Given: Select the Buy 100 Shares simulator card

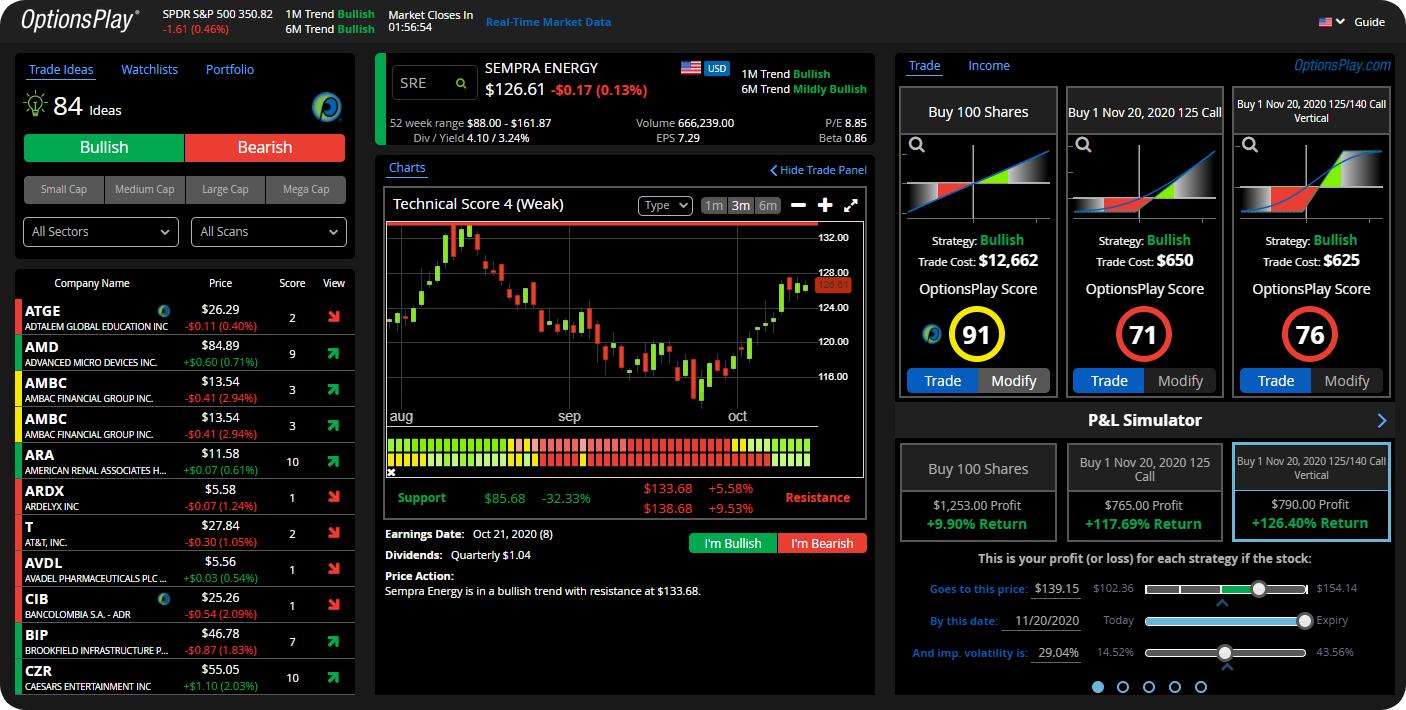Looking at the screenshot, I should (x=978, y=494).
